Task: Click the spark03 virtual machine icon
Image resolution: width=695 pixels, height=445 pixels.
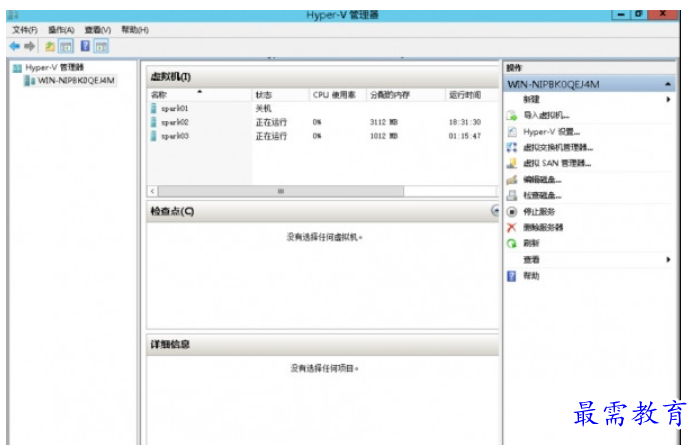Action: (x=154, y=136)
